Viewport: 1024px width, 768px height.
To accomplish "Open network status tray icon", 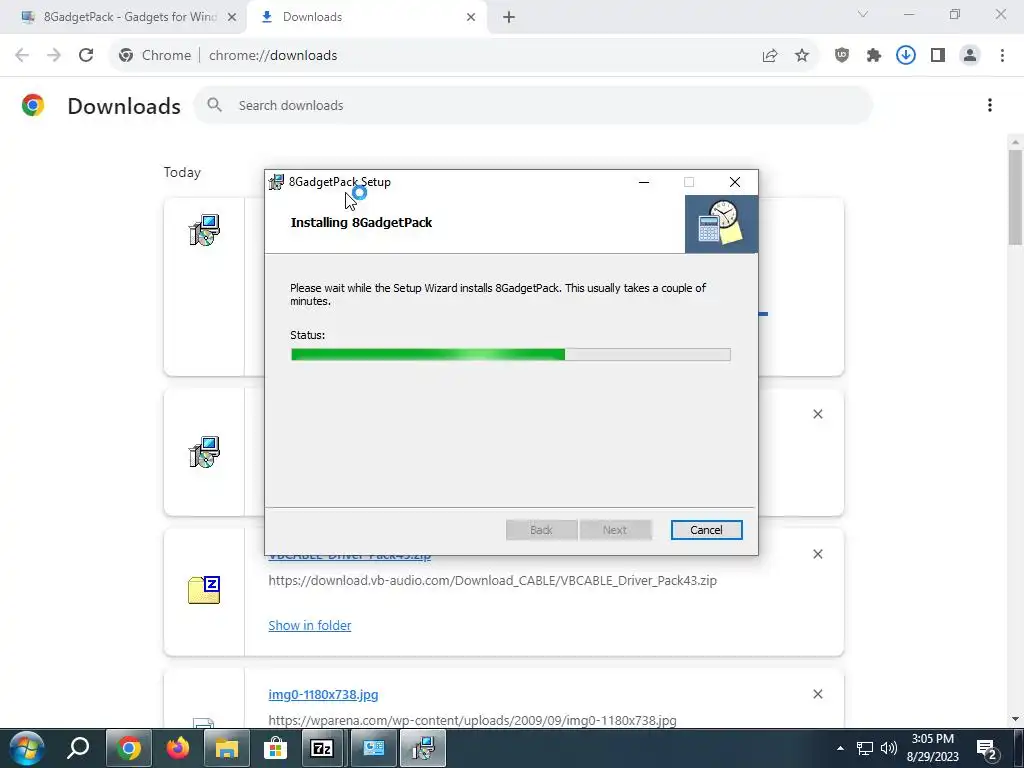I will [865, 748].
